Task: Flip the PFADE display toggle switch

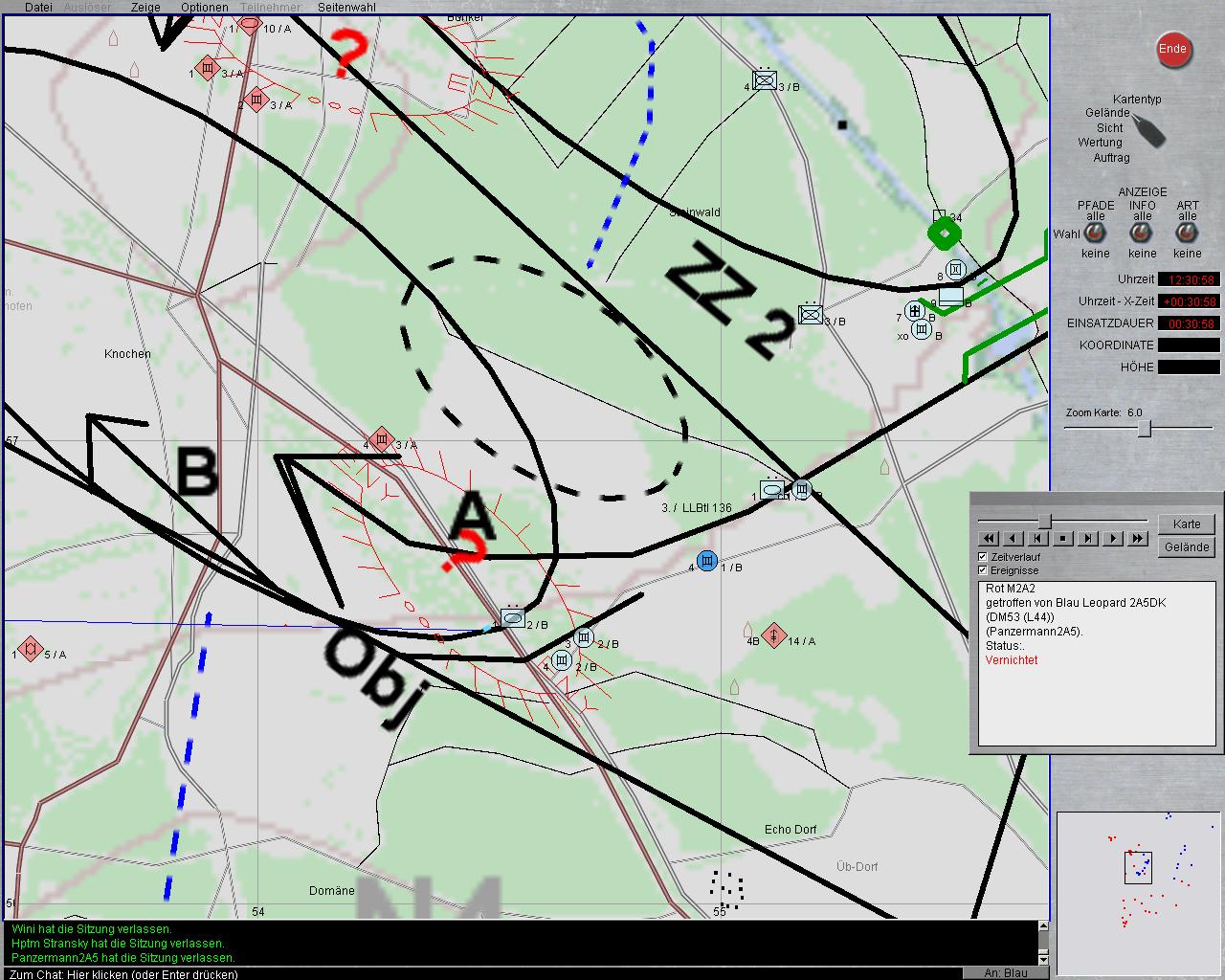Action: click(1096, 234)
